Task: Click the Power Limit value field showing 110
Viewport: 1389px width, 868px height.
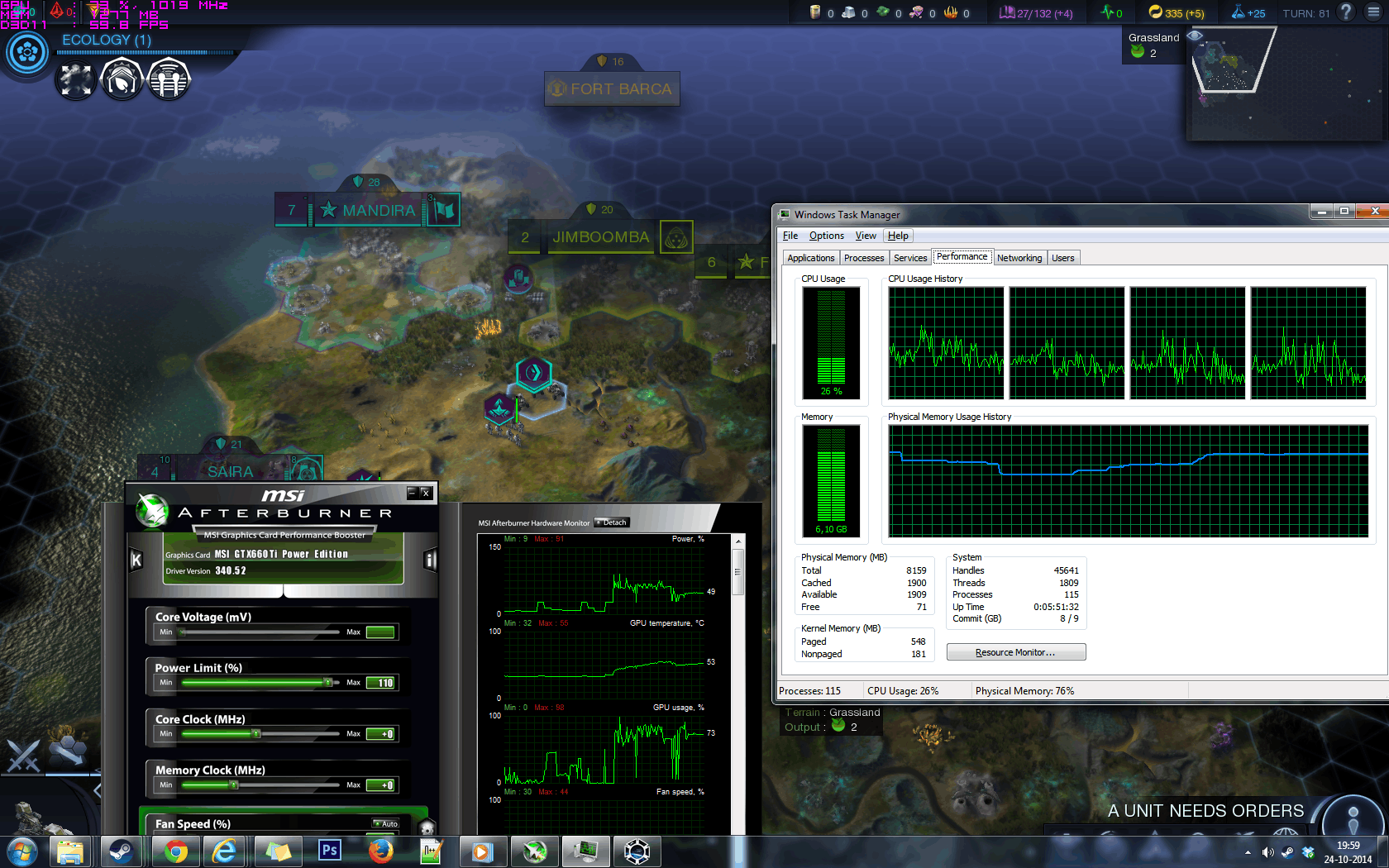Action: (380, 683)
